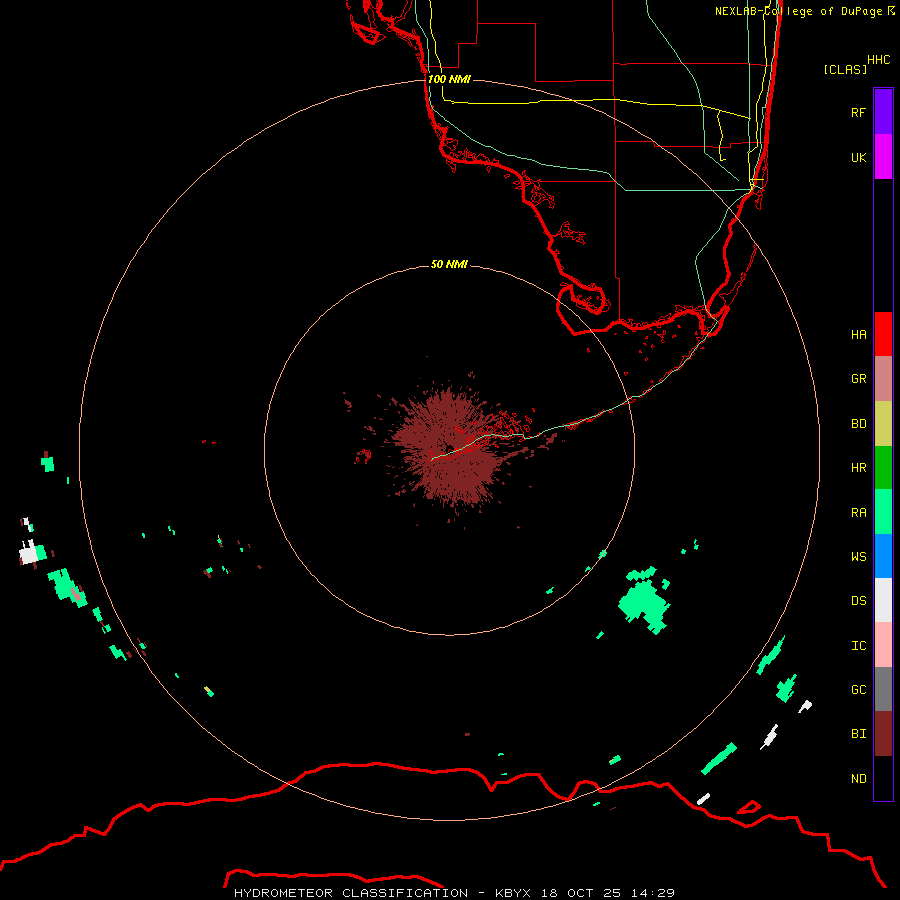Click the "DS" legend label
Viewport: 900px width, 900px height.
click(x=858, y=601)
